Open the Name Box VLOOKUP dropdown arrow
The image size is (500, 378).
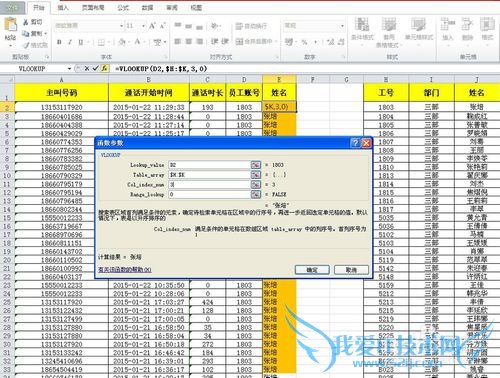coord(69,69)
